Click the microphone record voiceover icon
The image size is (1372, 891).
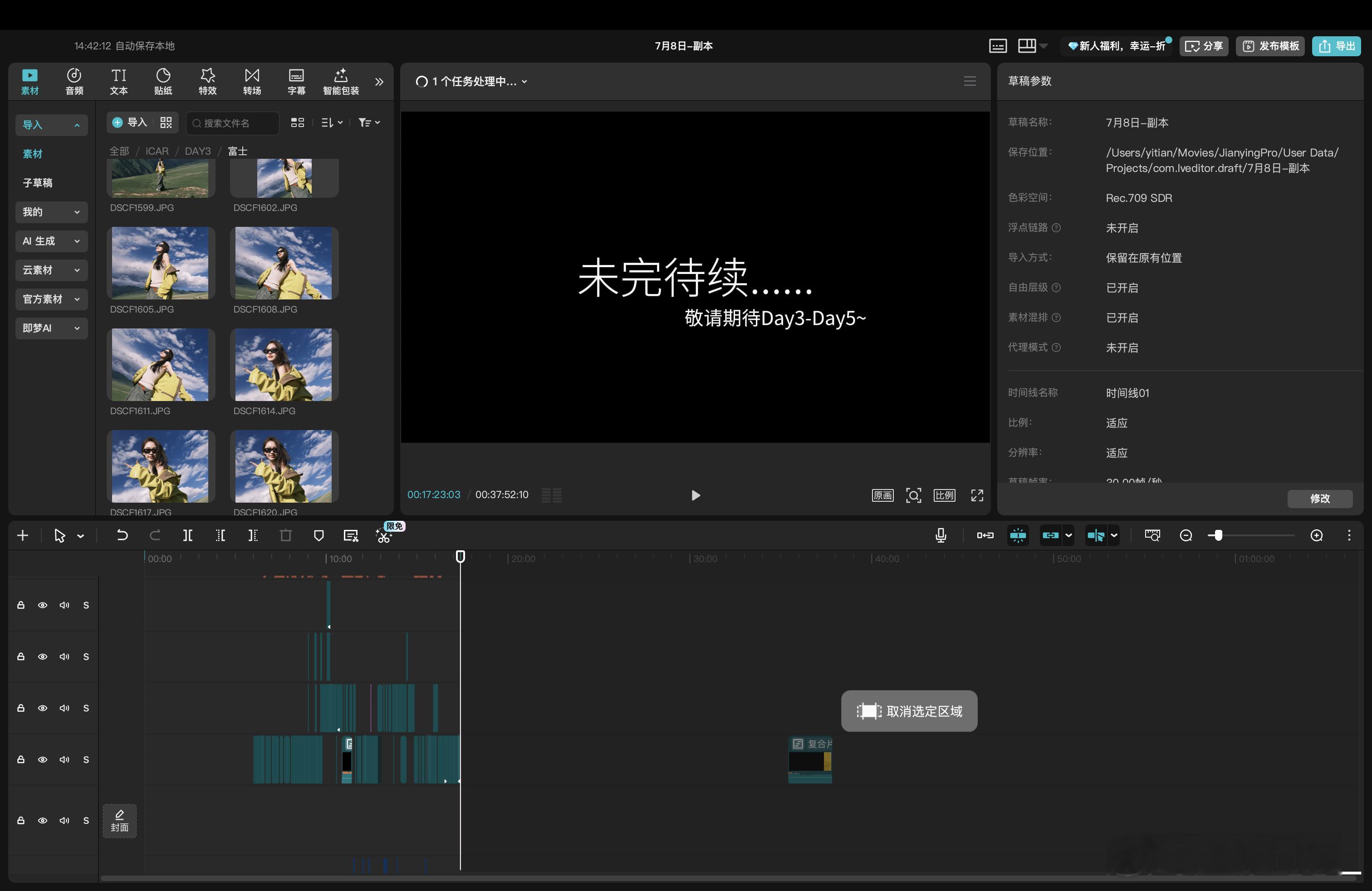point(940,535)
